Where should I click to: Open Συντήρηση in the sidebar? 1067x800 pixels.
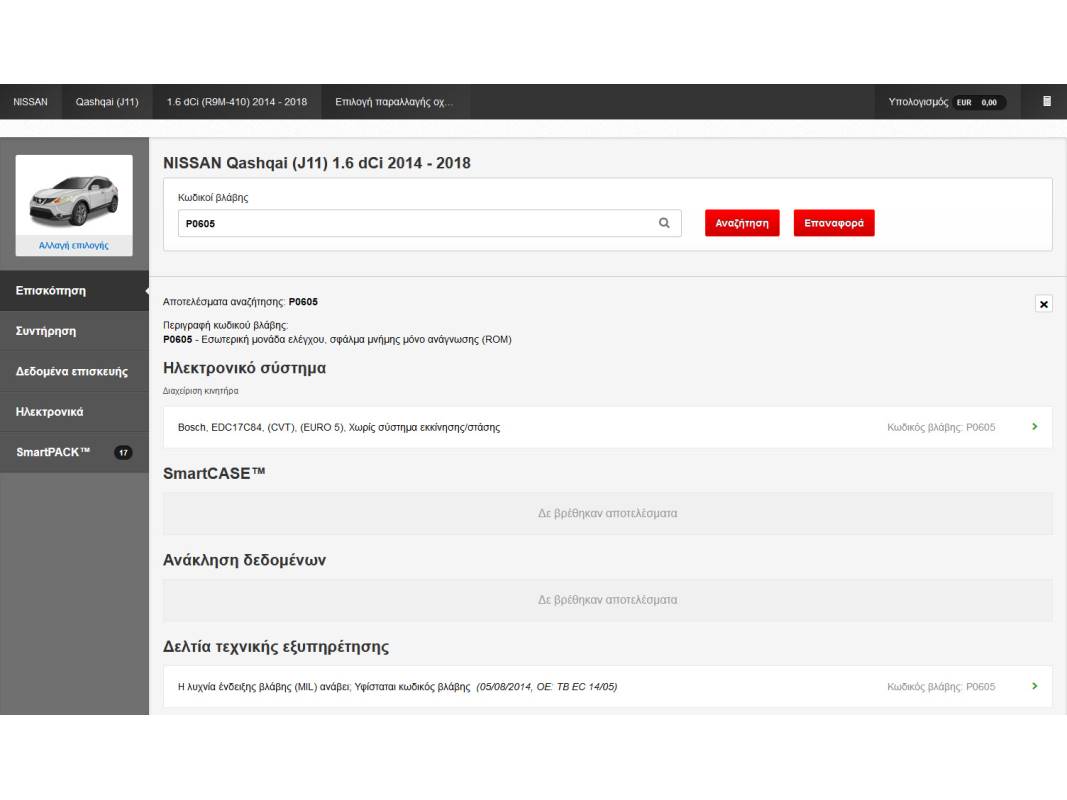(74, 331)
